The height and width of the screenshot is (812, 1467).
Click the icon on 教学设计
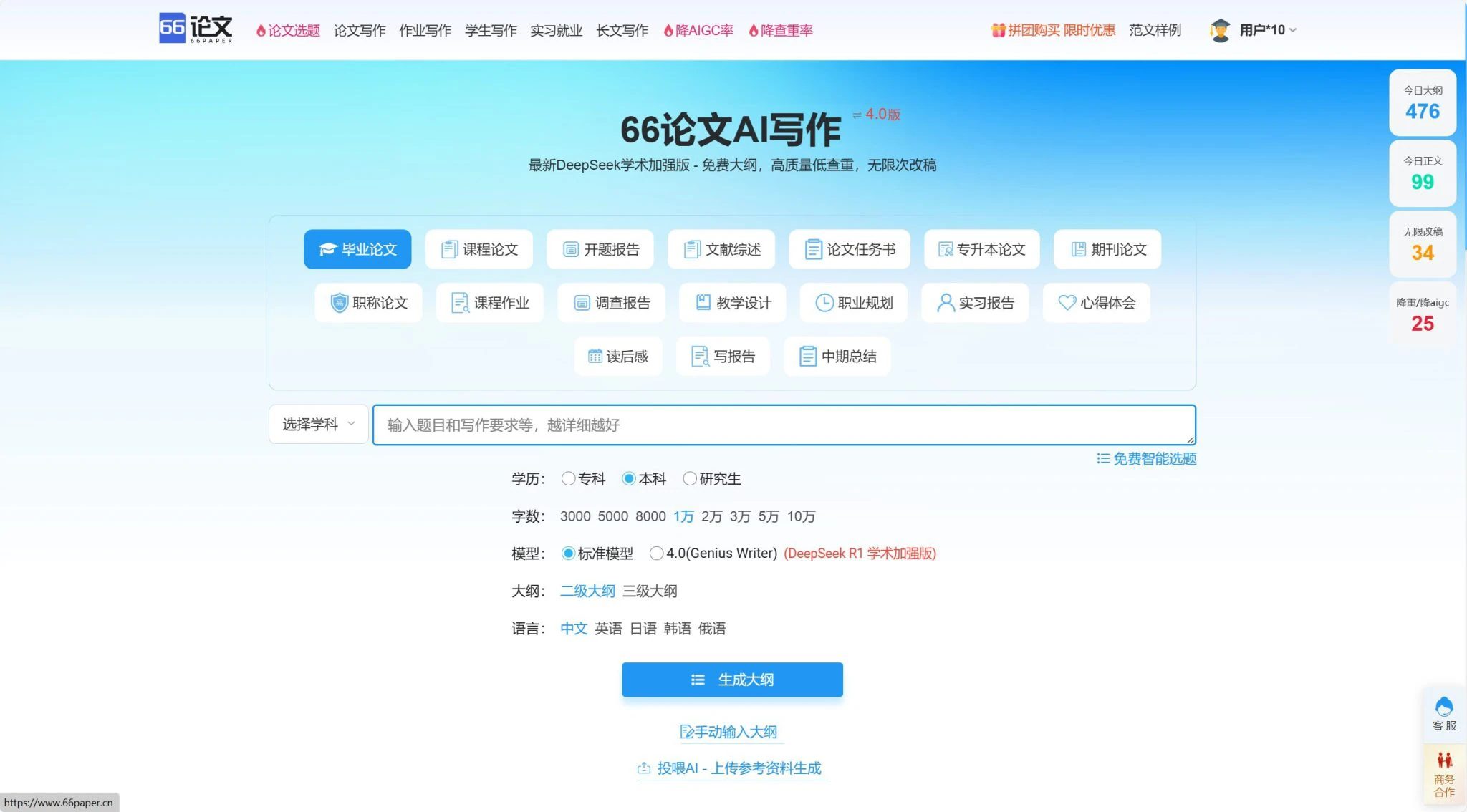click(703, 302)
